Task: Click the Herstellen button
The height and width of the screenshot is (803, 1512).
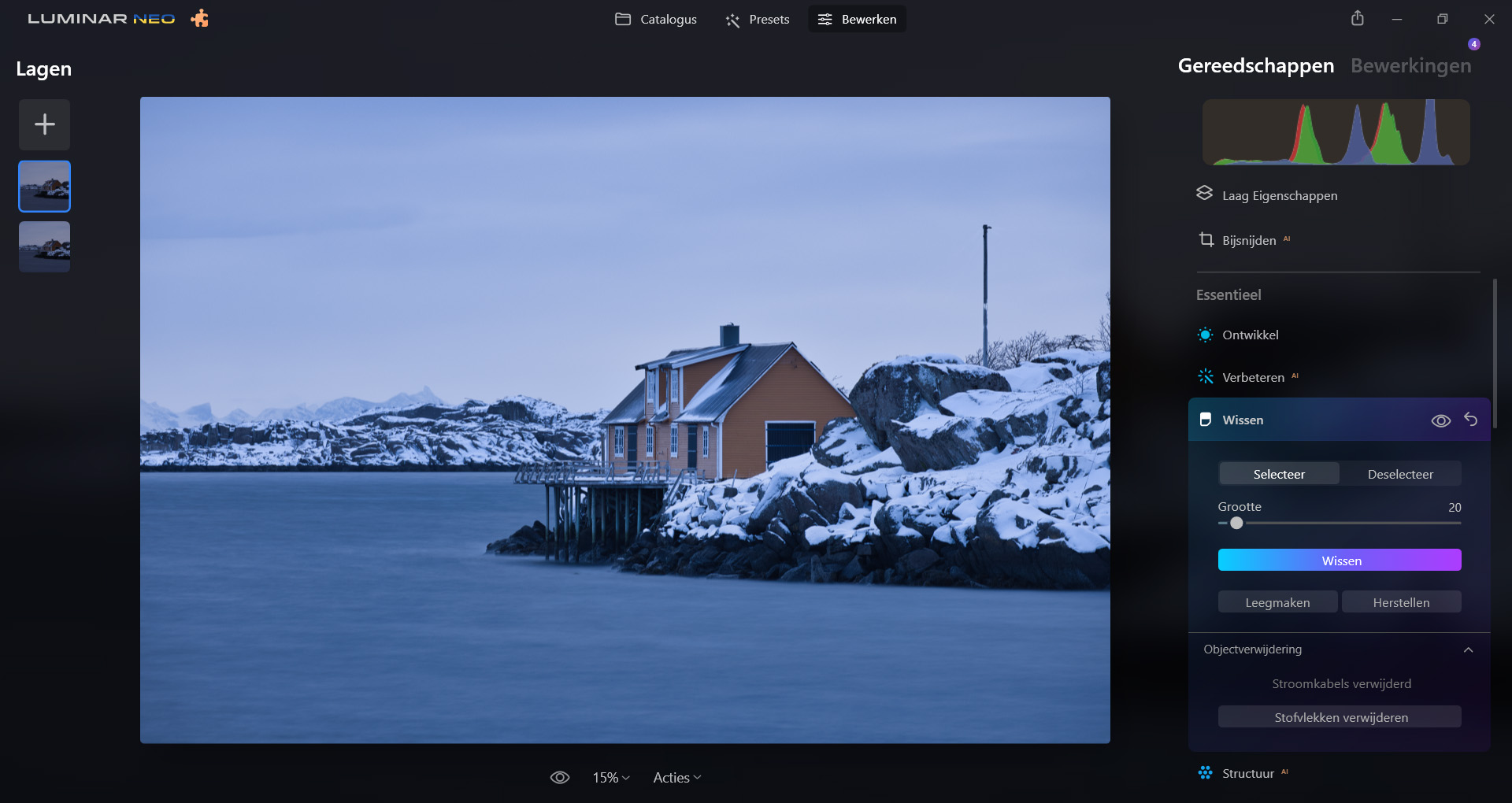Action: coord(1401,602)
